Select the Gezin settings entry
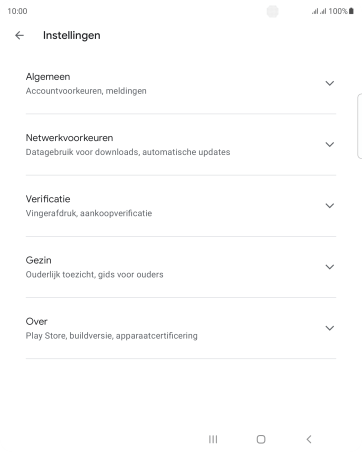Viewport: 362px width, 452px height. pyautogui.click(x=181, y=267)
